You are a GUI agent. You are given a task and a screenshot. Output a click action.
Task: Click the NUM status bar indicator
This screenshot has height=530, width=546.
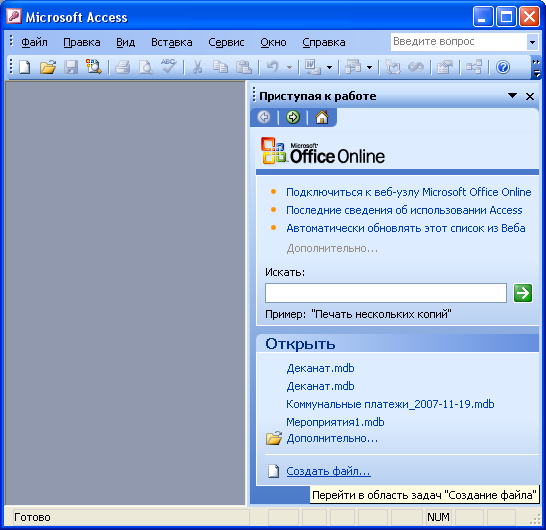(x=438, y=517)
